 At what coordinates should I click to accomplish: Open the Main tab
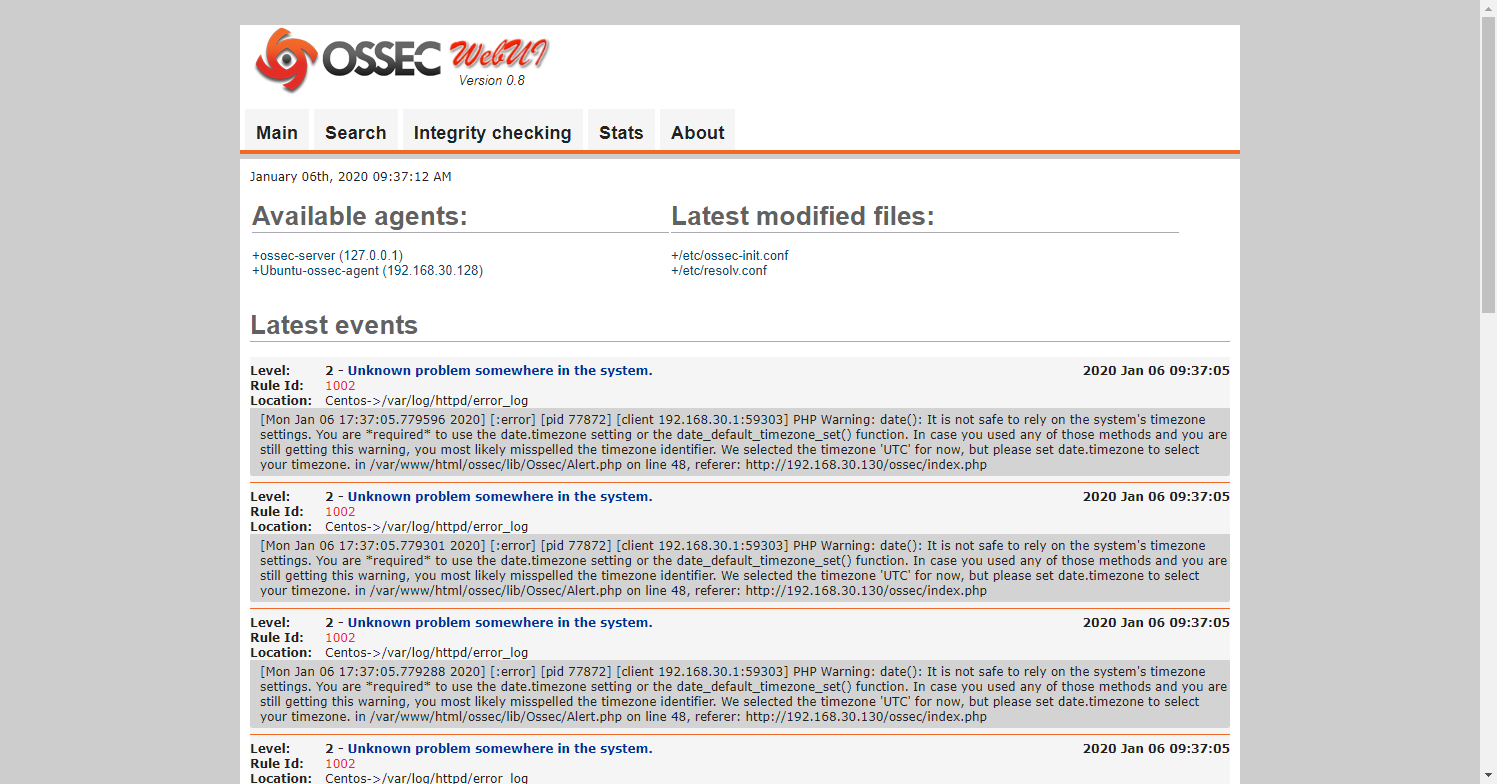[277, 132]
